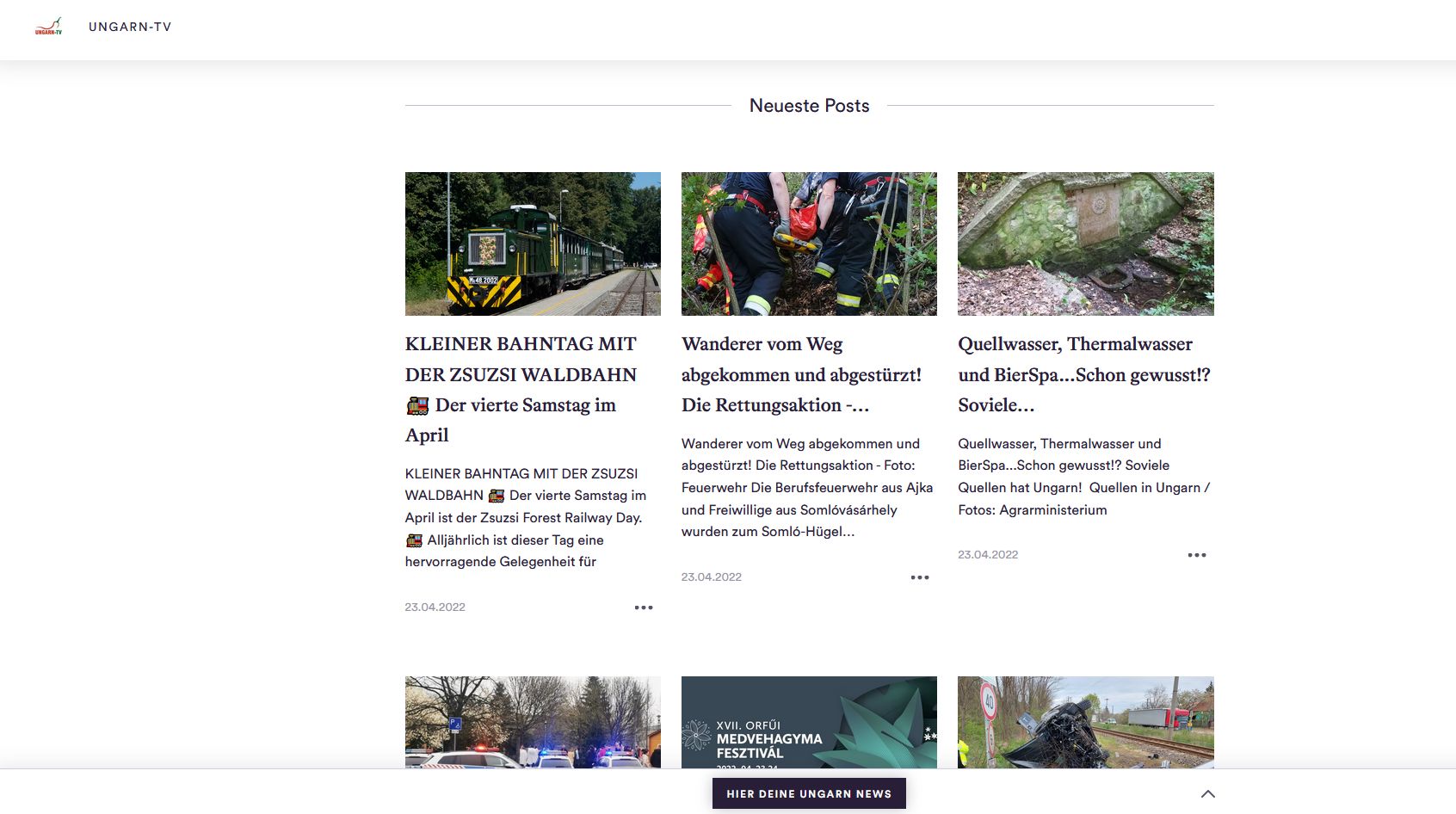
Task: Open more options for Quellwasser post
Action: pyautogui.click(x=1196, y=555)
